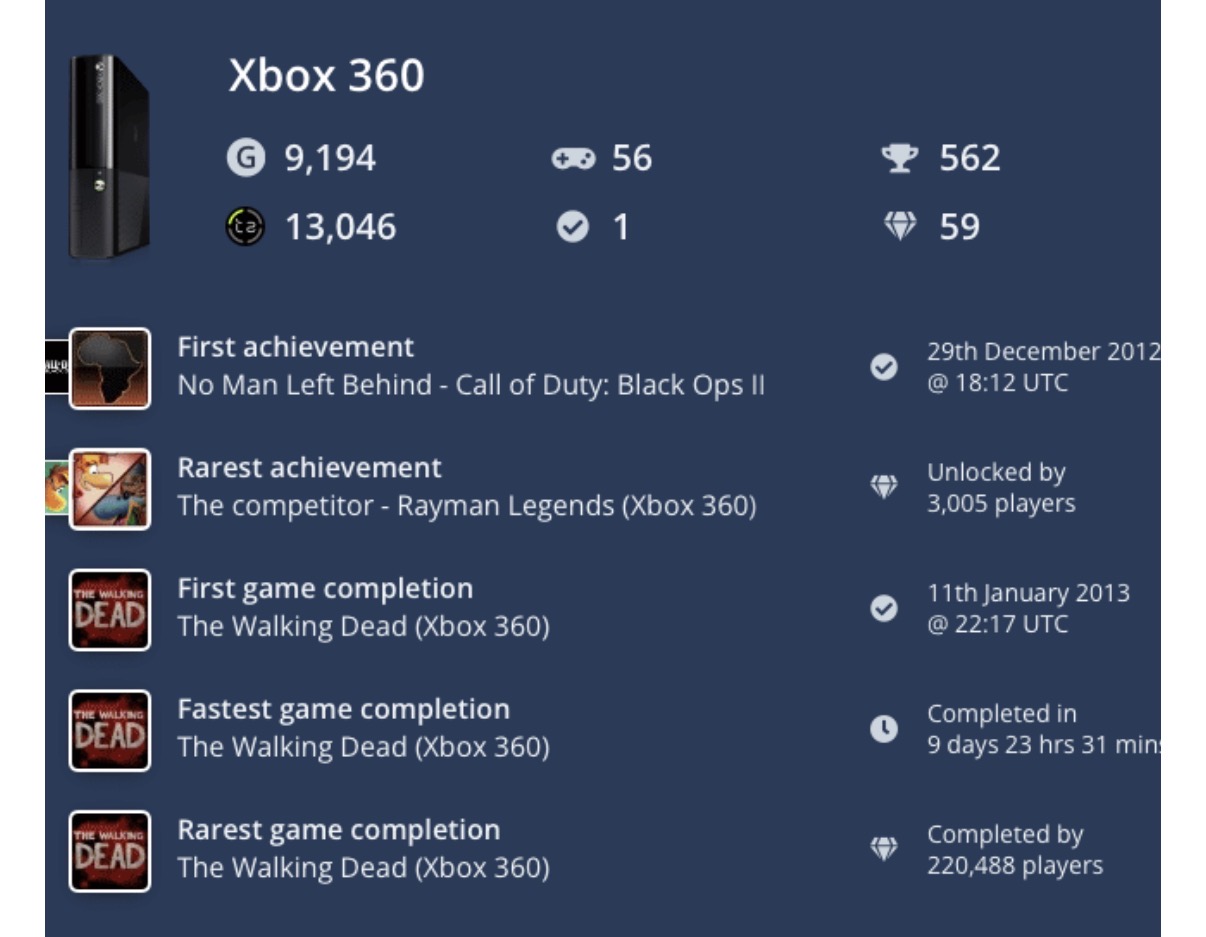The image size is (1206, 937).
Task: Open the Xbox 360 console image
Action: coord(109,156)
